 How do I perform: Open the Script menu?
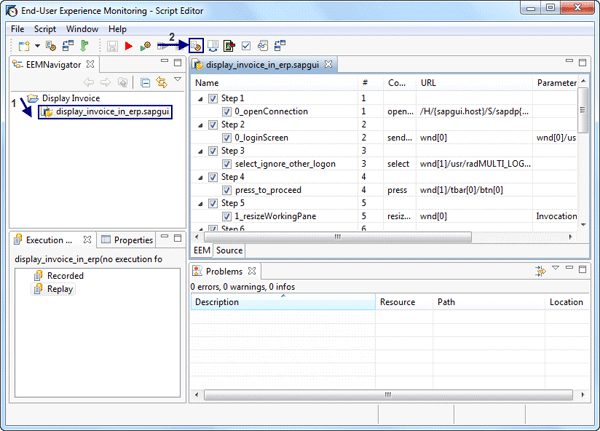click(x=52, y=29)
